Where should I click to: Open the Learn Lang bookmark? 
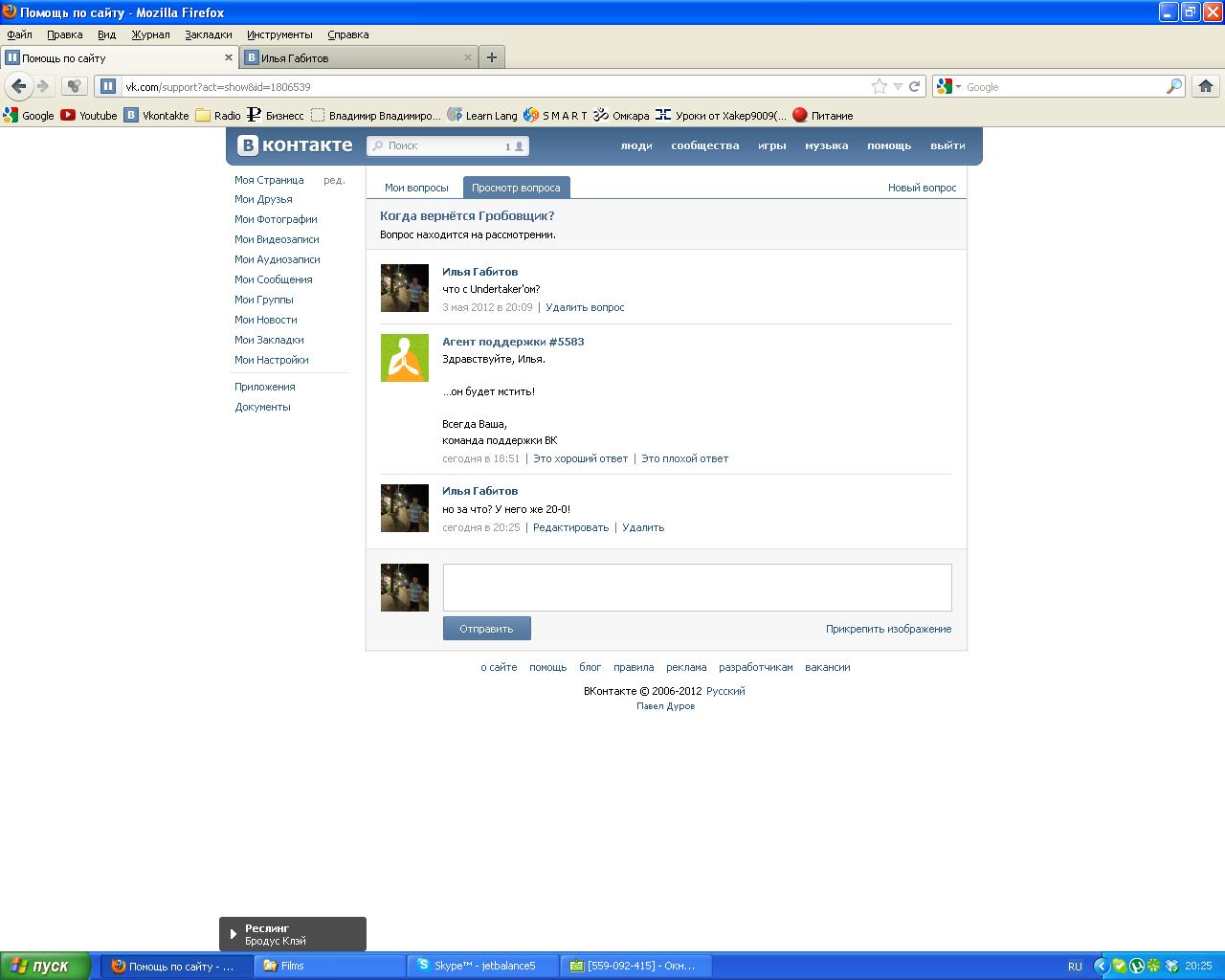point(482,115)
